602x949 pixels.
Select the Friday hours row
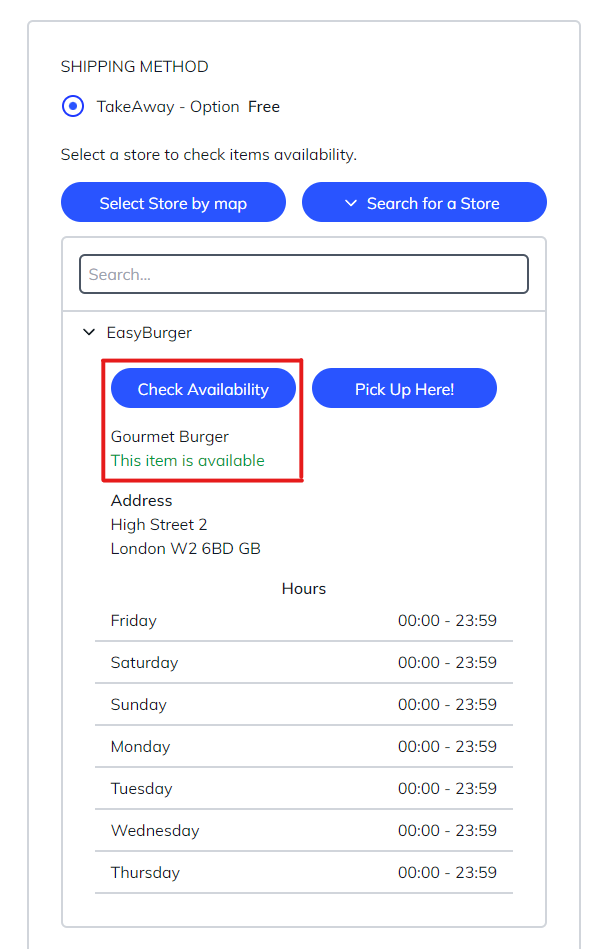[303, 620]
